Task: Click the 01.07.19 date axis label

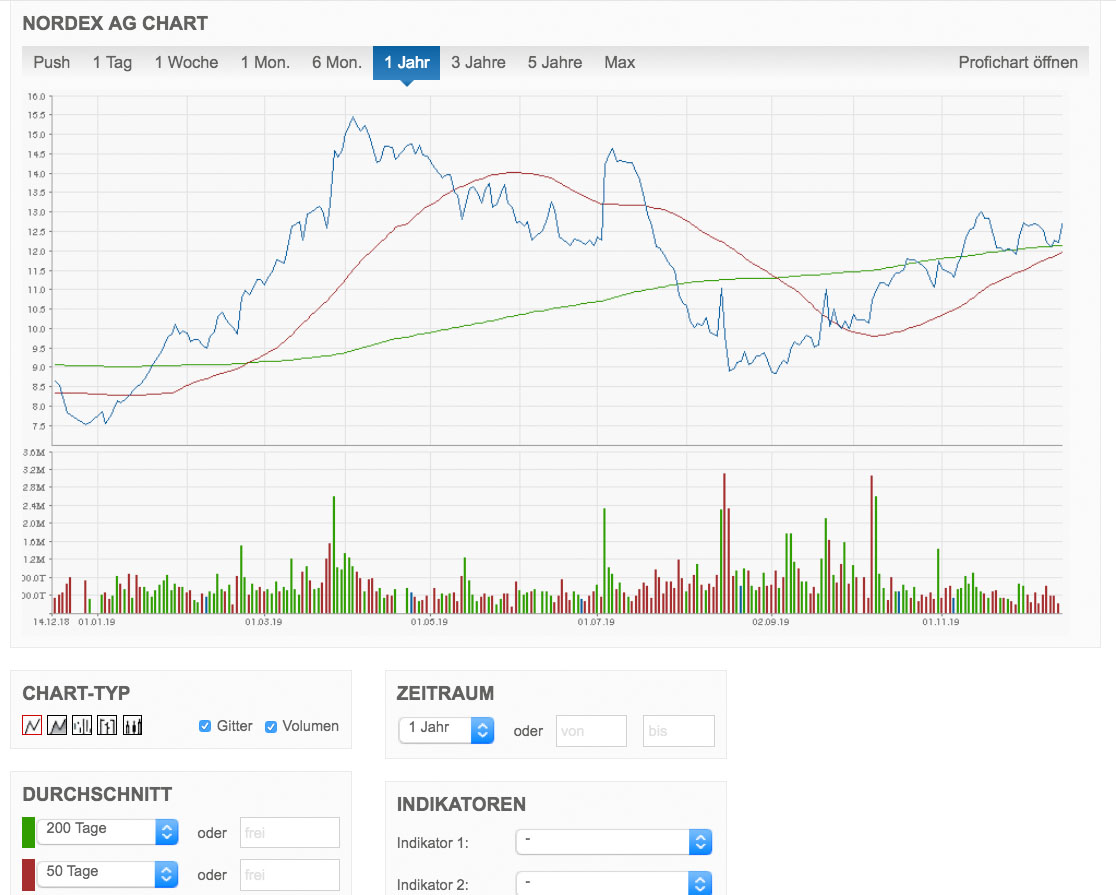Action: click(x=596, y=622)
